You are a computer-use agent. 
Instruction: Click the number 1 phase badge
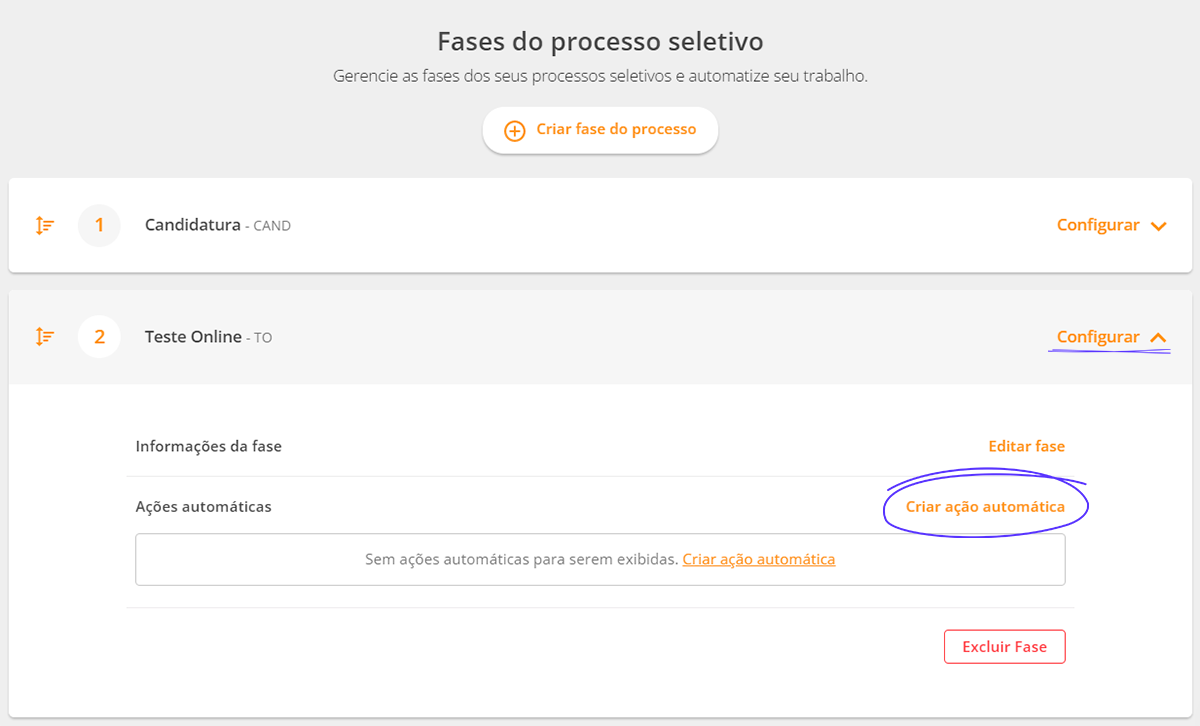tap(99, 226)
